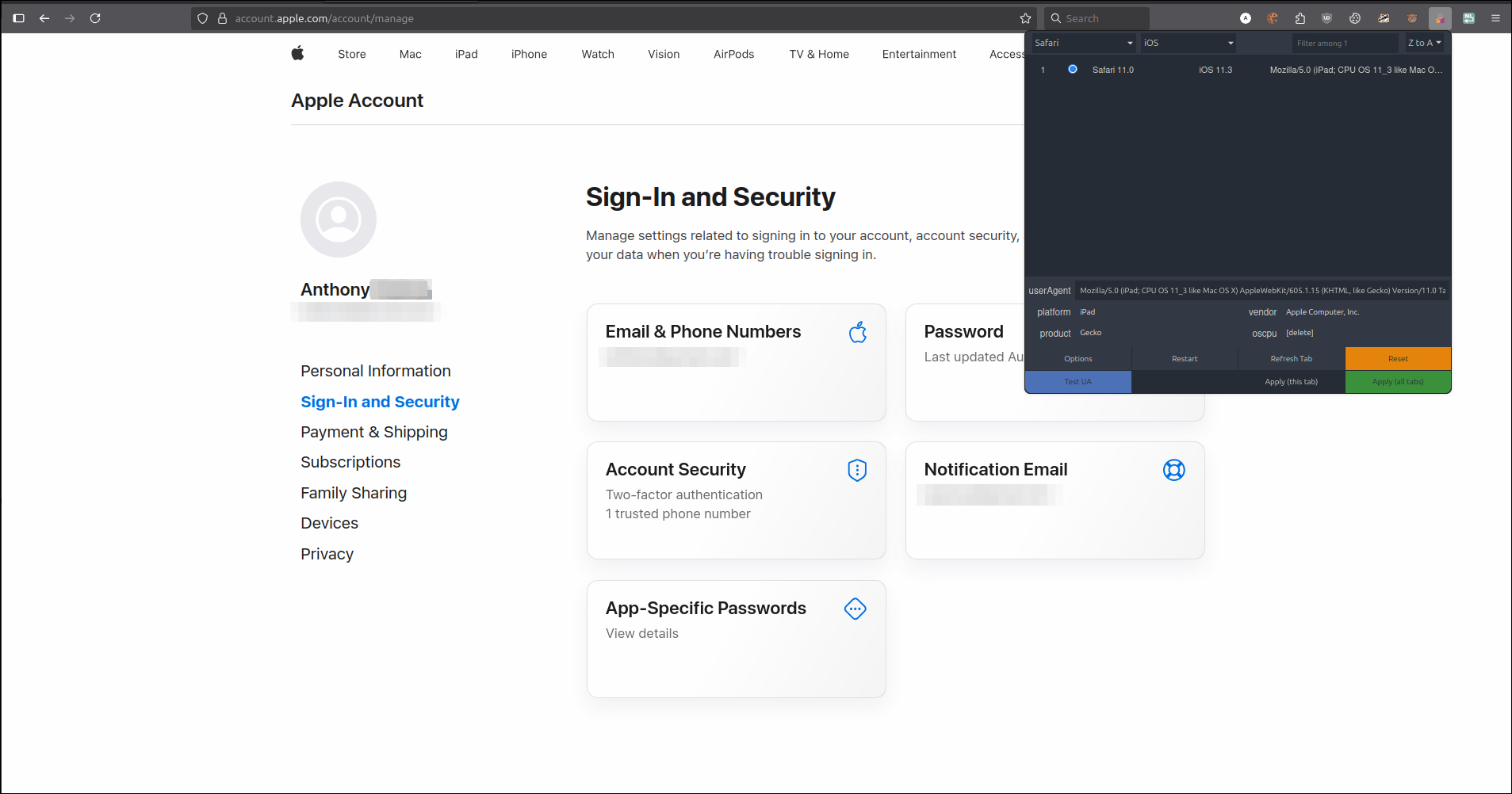Bookmark this page with the star icon
The width and height of the screenshot is (1512, 794).
1025,18
